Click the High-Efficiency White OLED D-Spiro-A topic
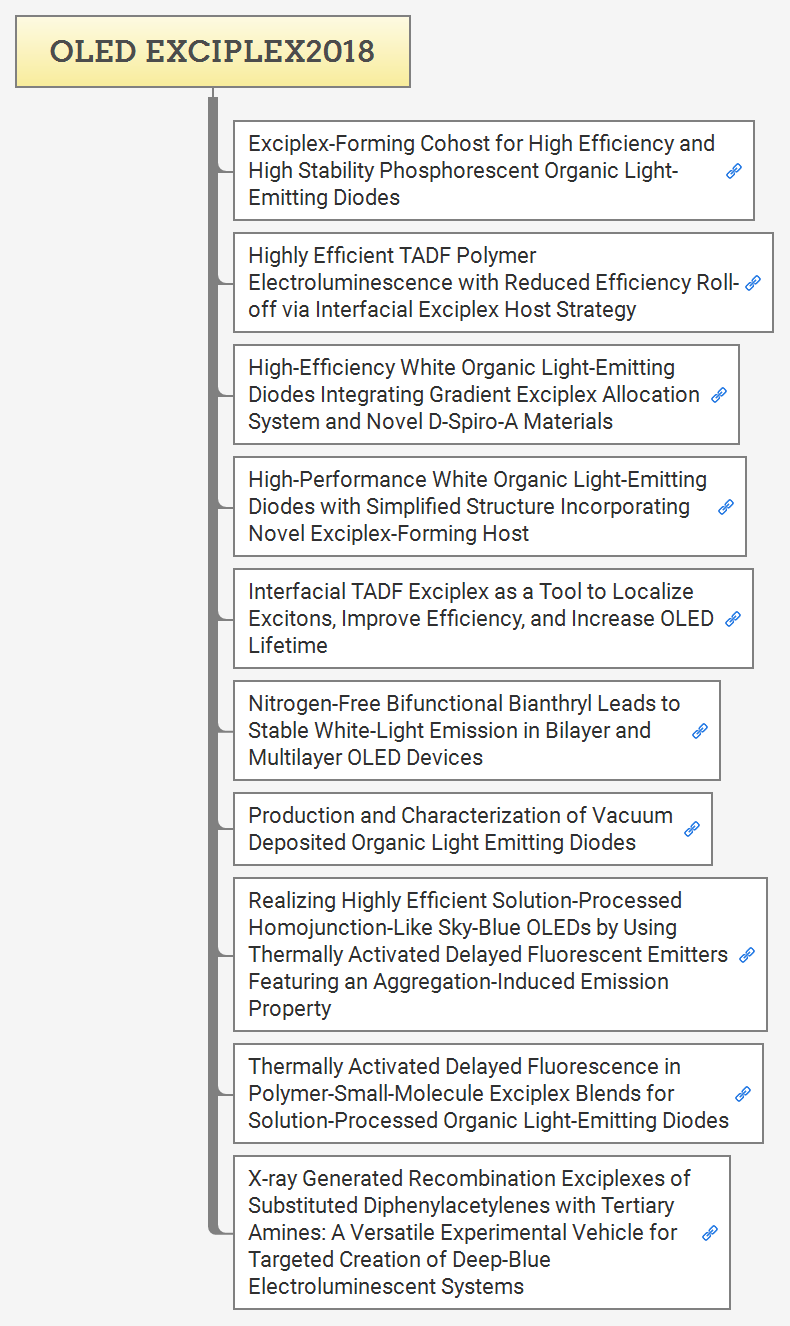Image resolution: width=790 pixels, height=1326 pixels. (x=473, y=394)
